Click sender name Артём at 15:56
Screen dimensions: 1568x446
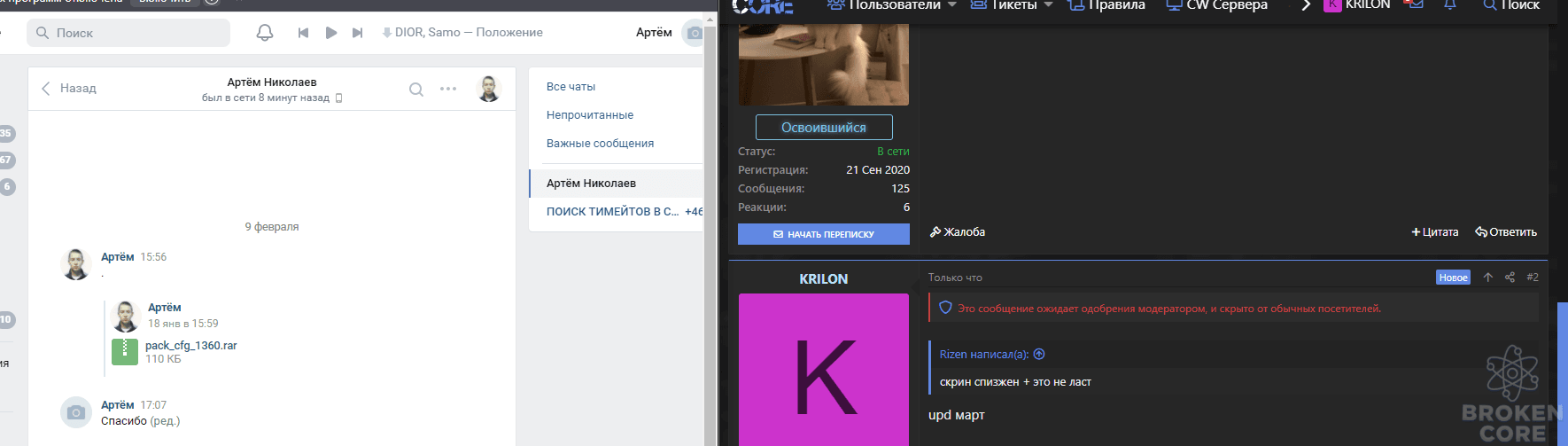(117, 257)
